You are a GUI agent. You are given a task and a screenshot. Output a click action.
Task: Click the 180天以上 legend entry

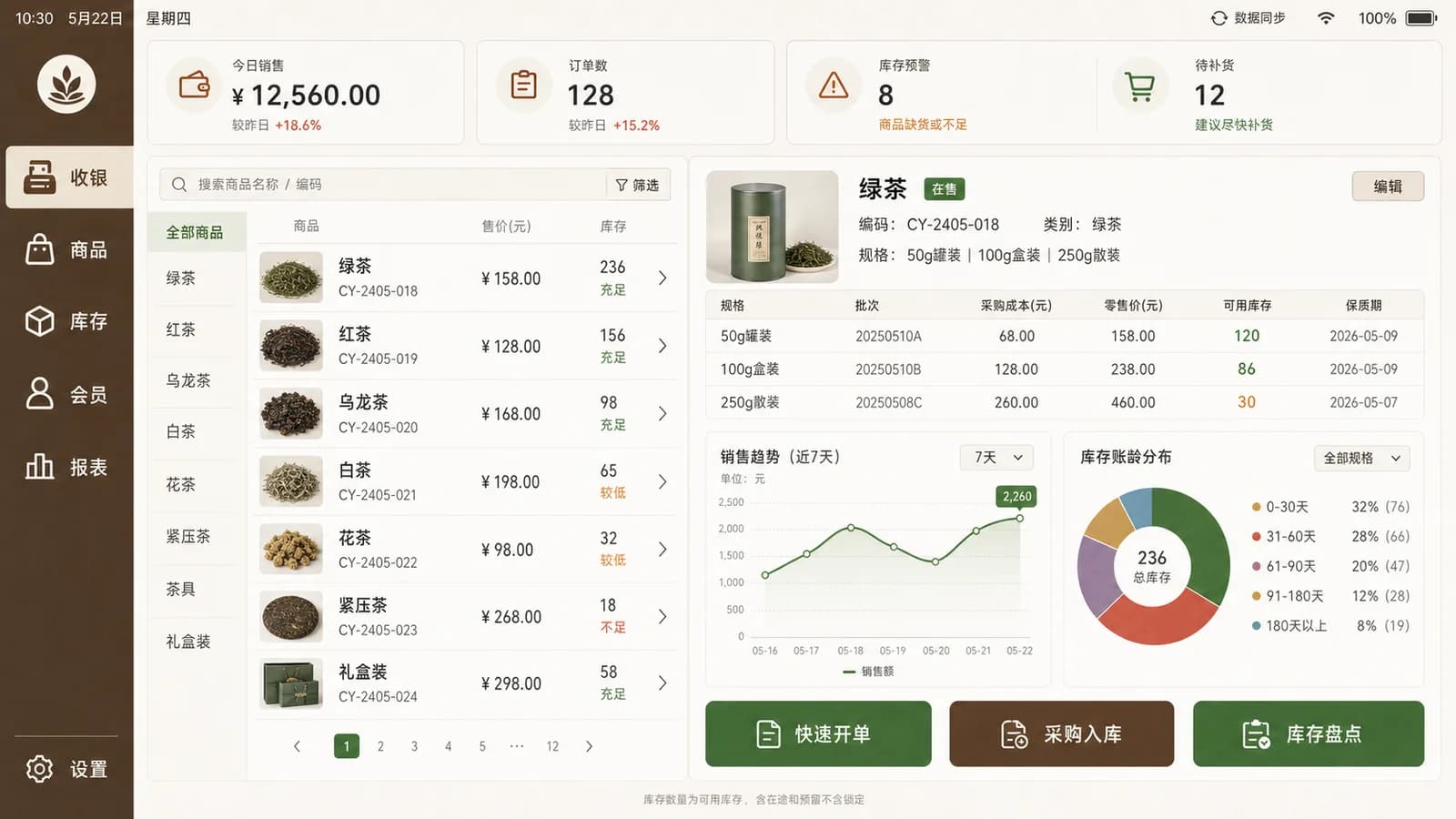tap(1330, 625)
